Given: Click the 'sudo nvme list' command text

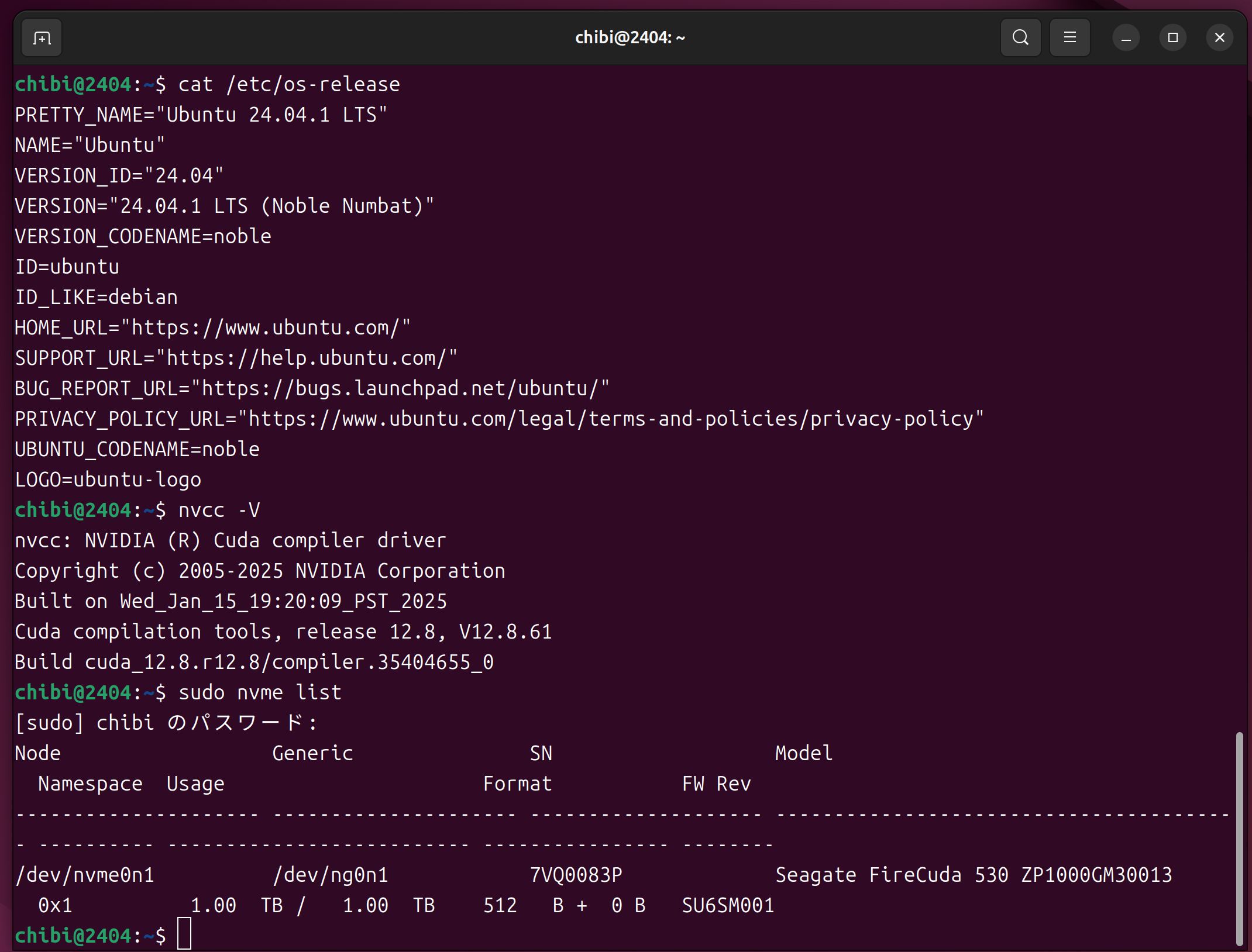Looking at the screenshot, I should point(260,693).
